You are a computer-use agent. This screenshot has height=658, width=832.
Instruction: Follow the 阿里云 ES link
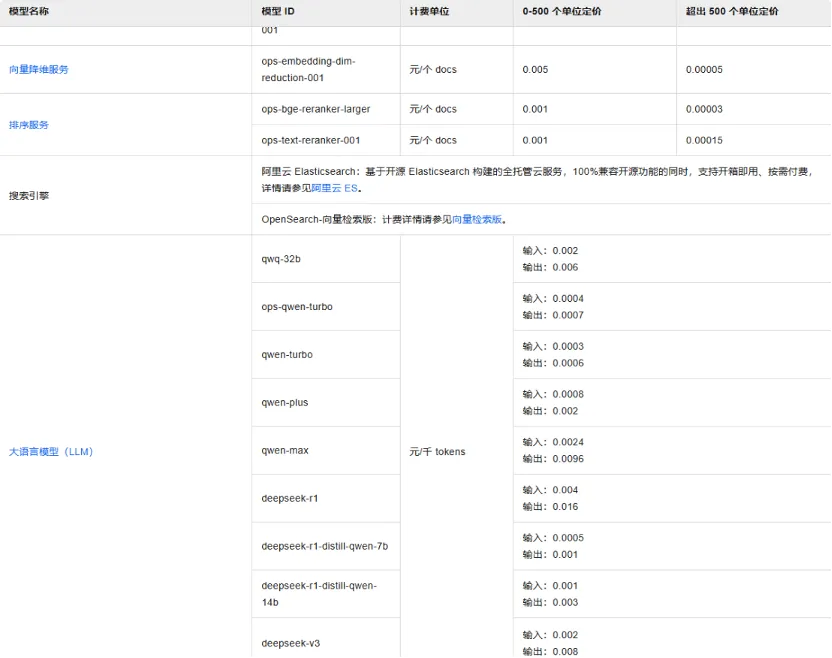pyautogui.click(x=334, y=188)
